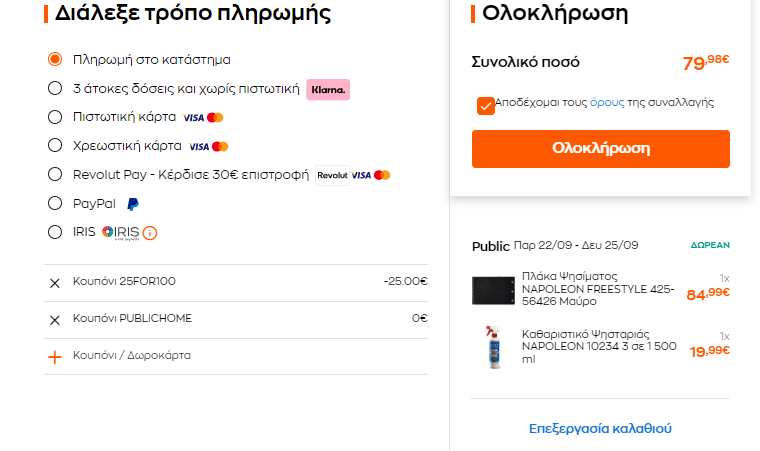Choose Πιστωτική κάρτα payment radio
Viewport: 760px width, 451px height.
coord(55,117)
